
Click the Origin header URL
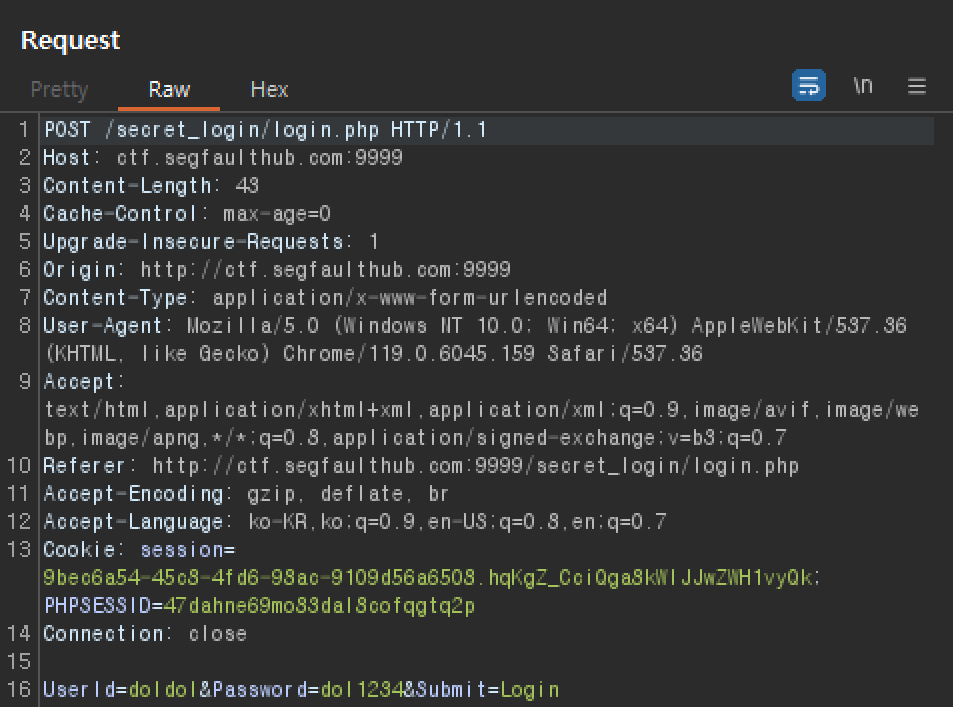pyautogui.click(x=325, y=270)
